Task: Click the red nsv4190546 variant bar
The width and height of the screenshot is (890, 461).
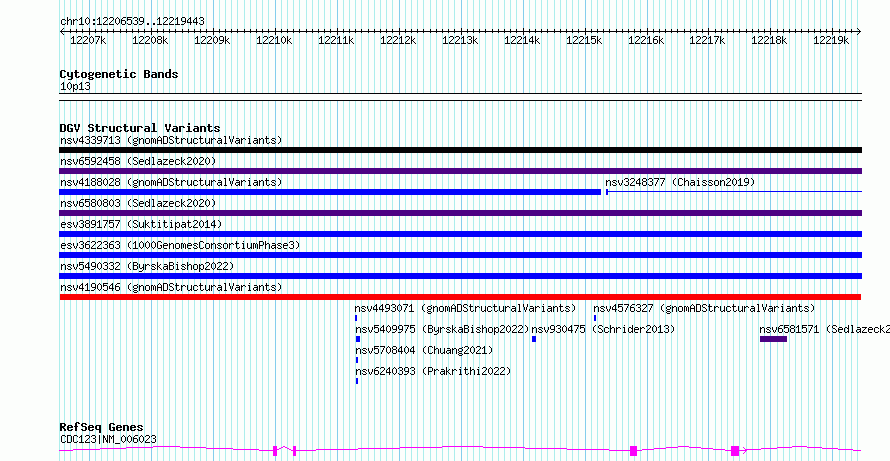Action: (460, 297)
